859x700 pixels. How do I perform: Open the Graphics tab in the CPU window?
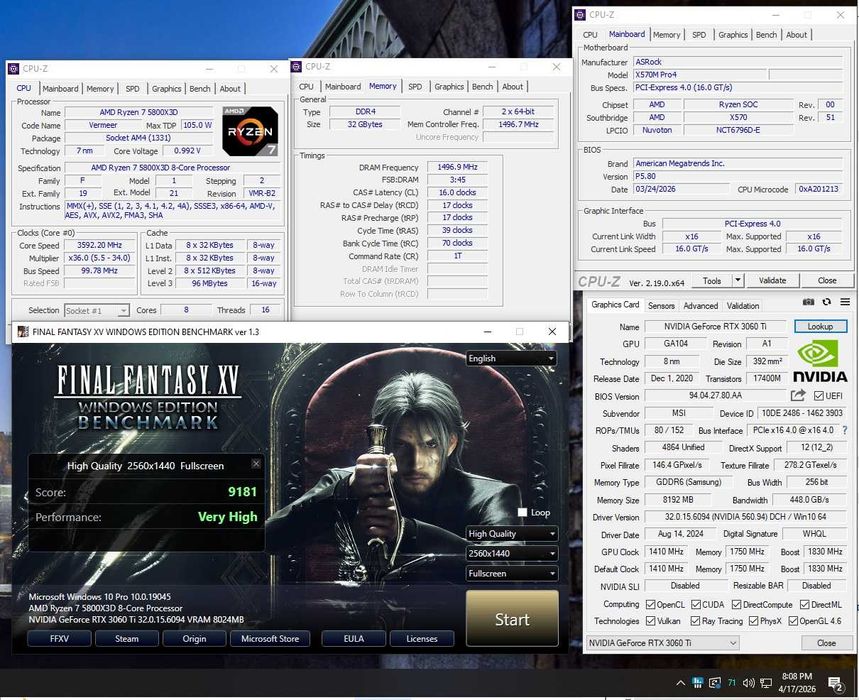167,88
